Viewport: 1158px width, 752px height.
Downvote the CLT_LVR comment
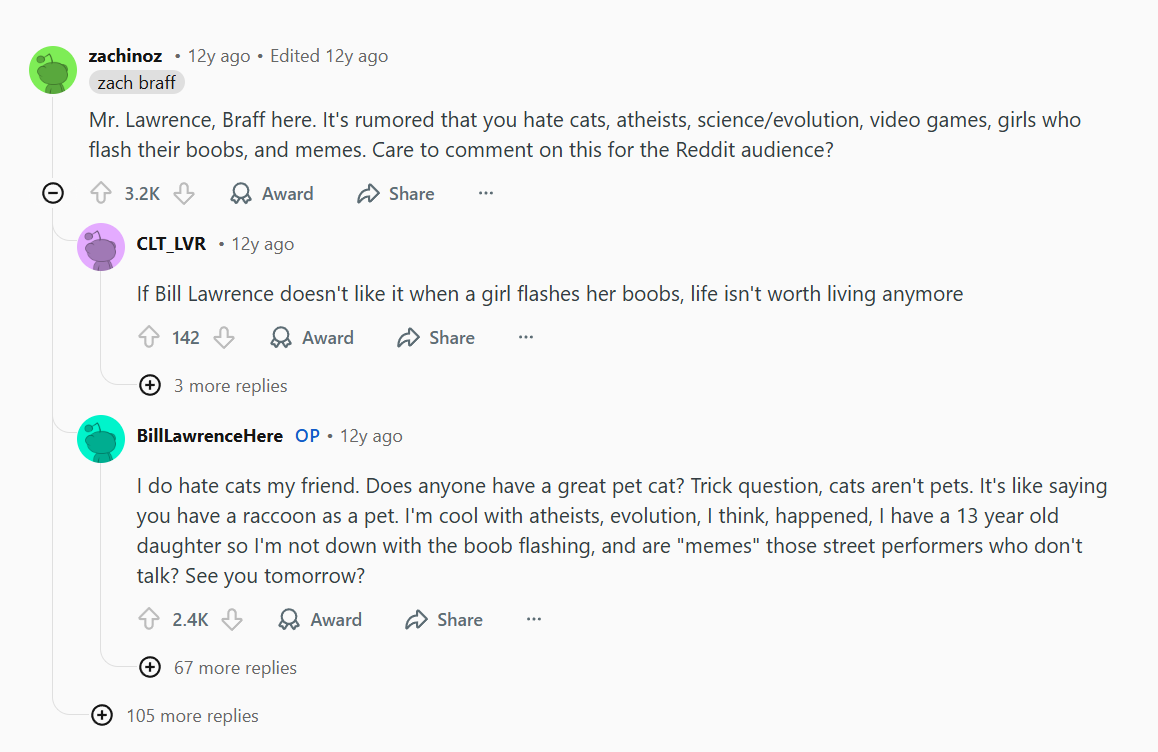224,338
